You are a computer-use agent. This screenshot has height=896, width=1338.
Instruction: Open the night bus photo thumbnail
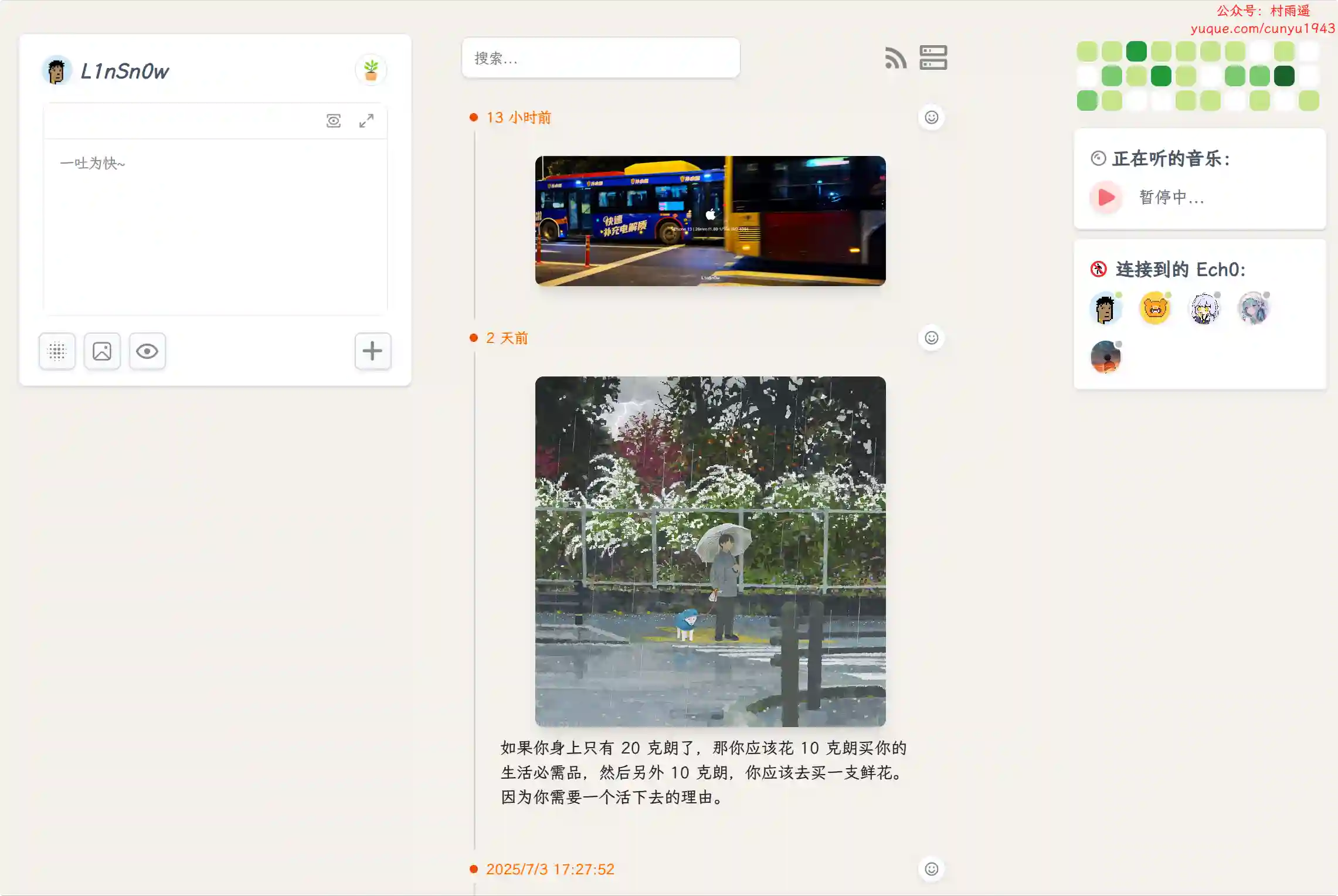[710, 221]
